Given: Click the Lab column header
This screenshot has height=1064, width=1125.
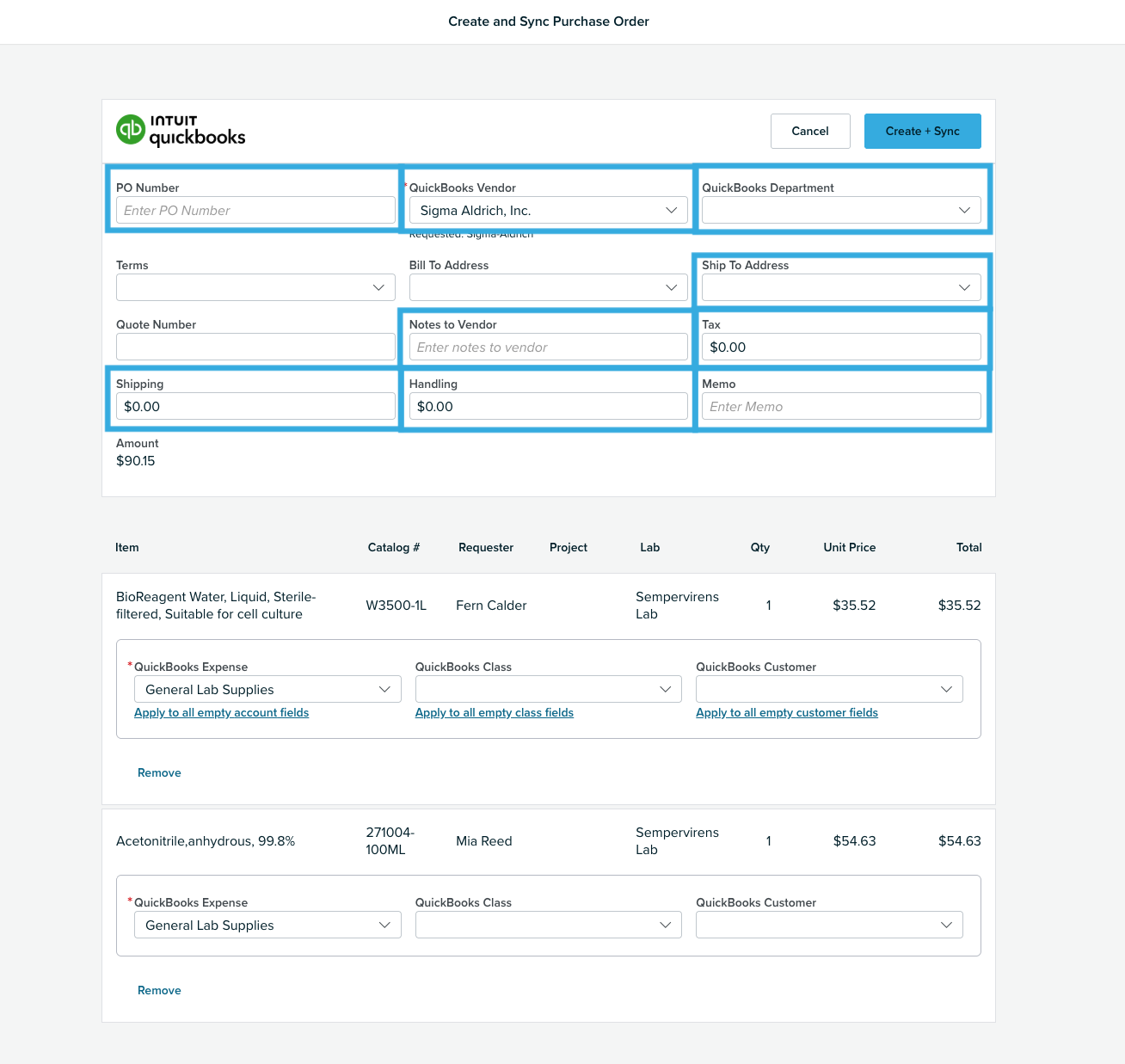Looking at the screenshot, I should click(x=650, y=547).
